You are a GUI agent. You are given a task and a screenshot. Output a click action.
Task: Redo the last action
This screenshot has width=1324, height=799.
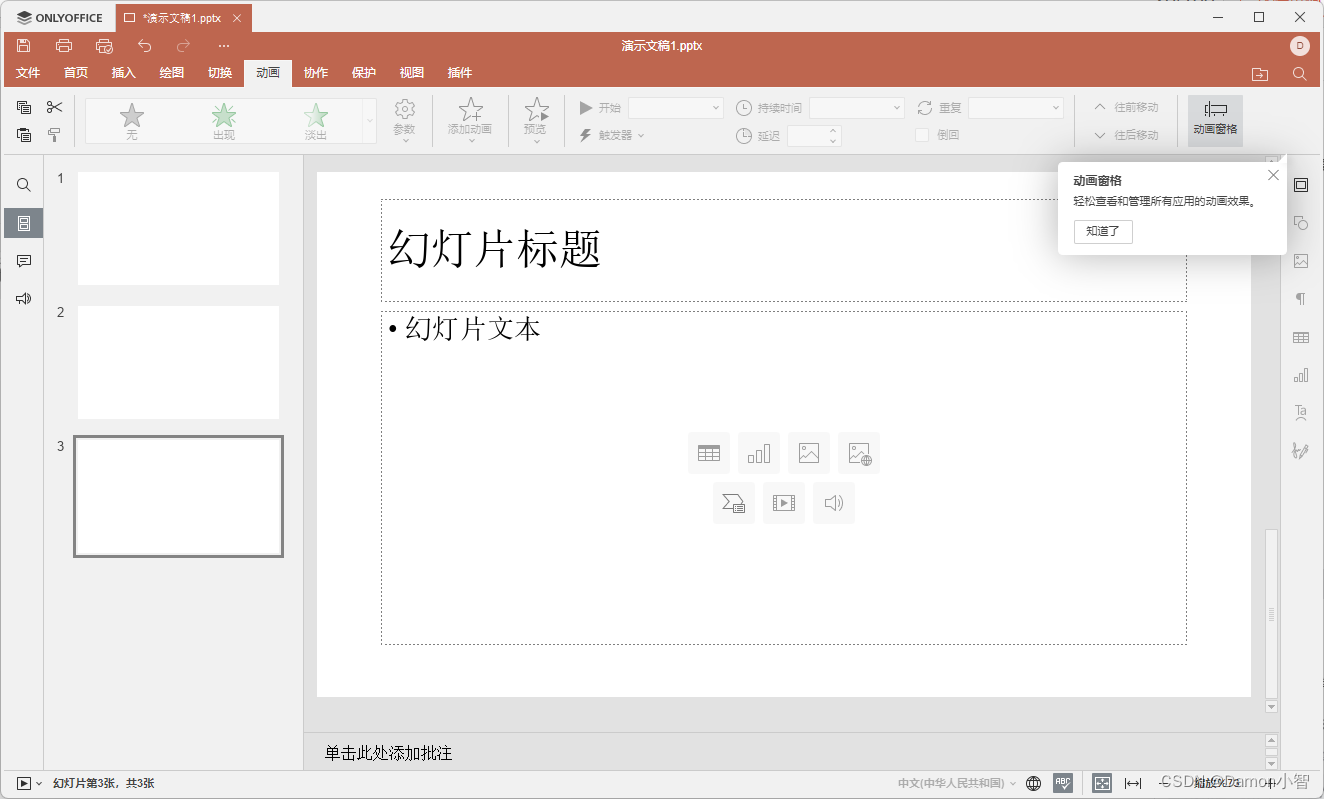click(183, 46)
